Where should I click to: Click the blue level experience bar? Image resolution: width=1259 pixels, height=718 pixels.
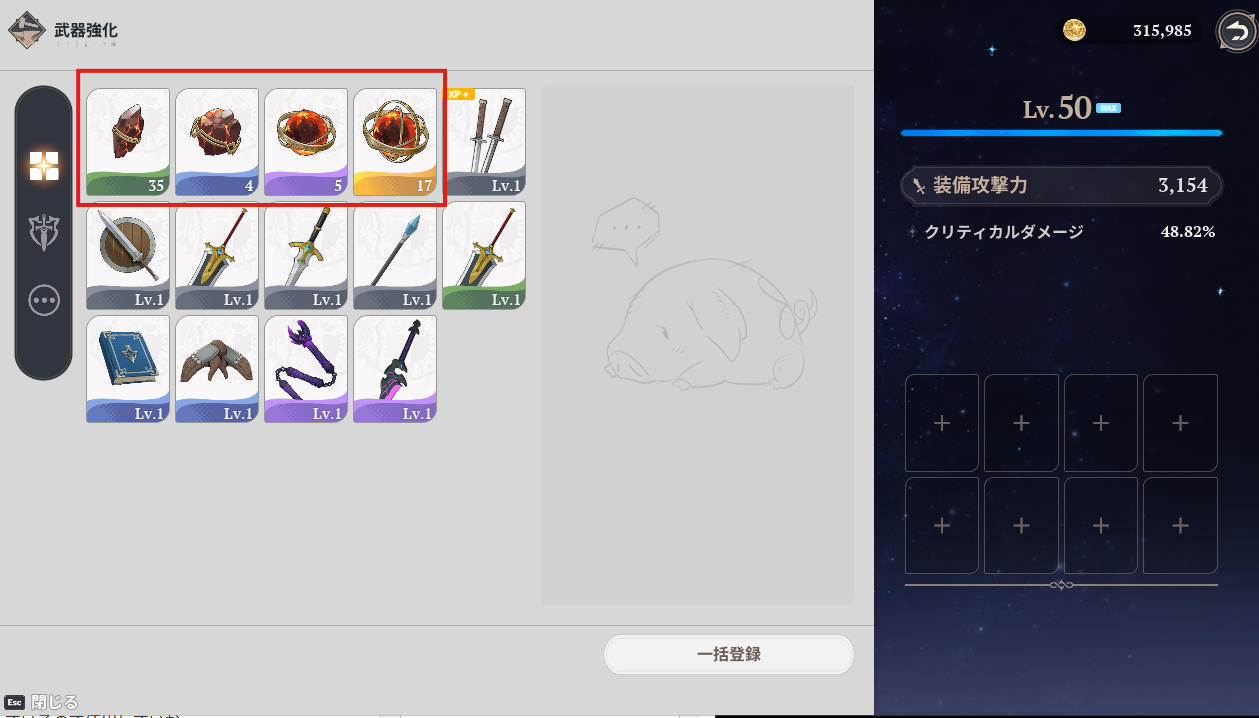tap(1061, 132)
